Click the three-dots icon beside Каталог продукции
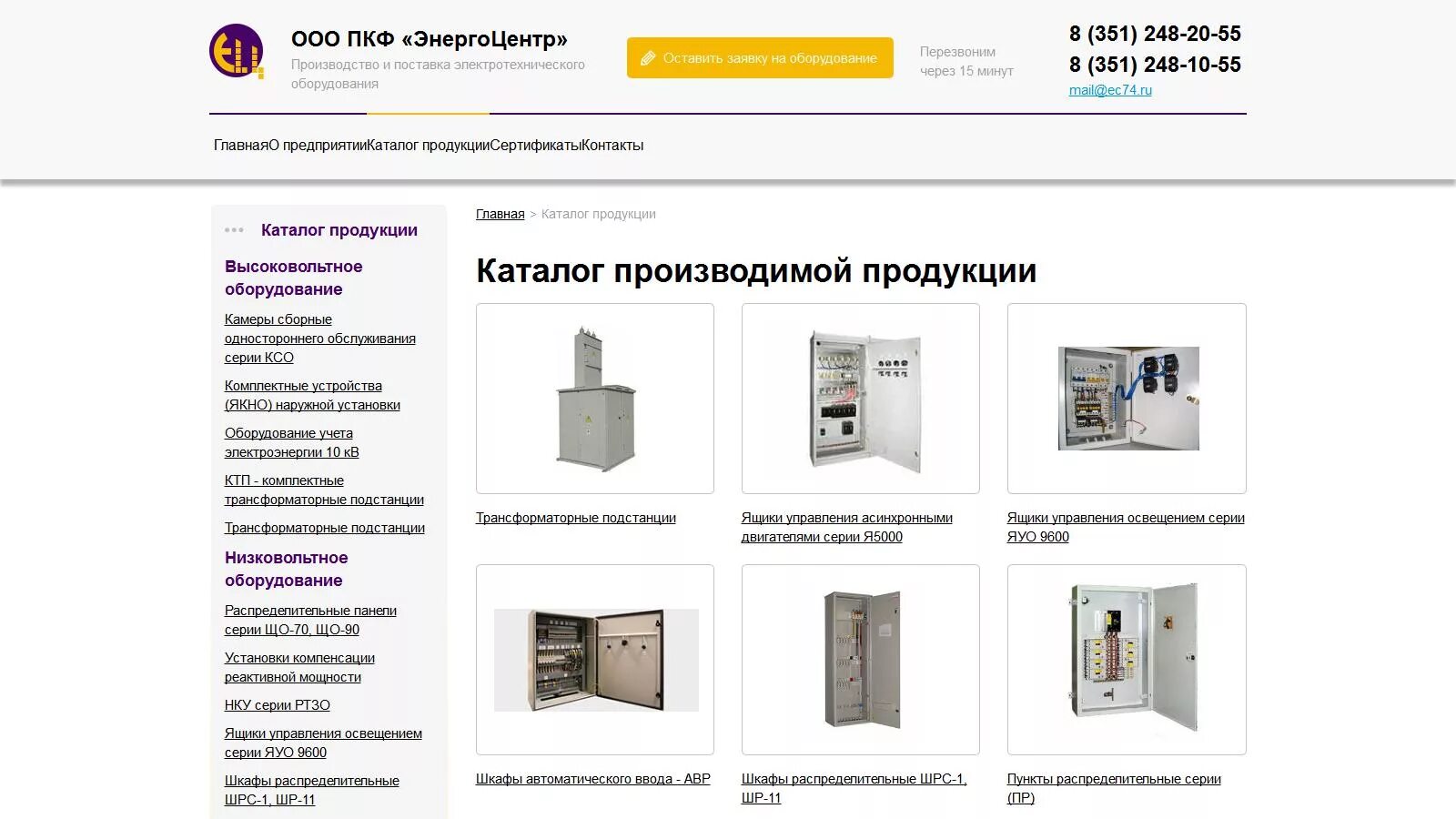 tap(234, 230)
